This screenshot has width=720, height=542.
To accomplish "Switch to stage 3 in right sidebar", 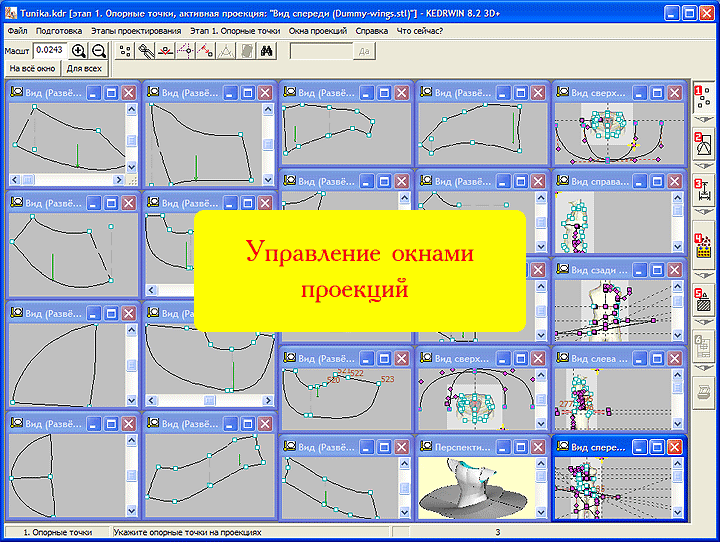I will (x=703, y=190).
